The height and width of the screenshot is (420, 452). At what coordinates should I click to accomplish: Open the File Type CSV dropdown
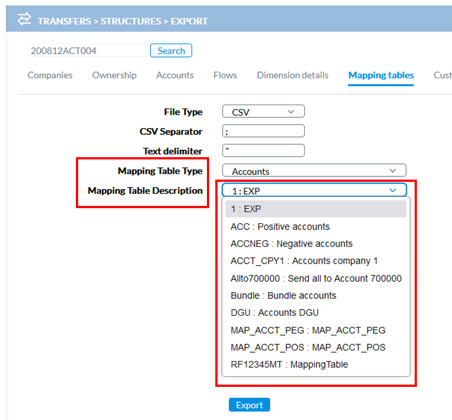point(263,112)
